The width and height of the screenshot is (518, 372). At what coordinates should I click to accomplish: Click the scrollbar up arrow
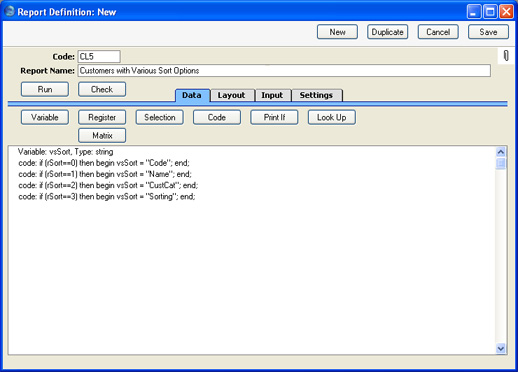coord(501,152)
